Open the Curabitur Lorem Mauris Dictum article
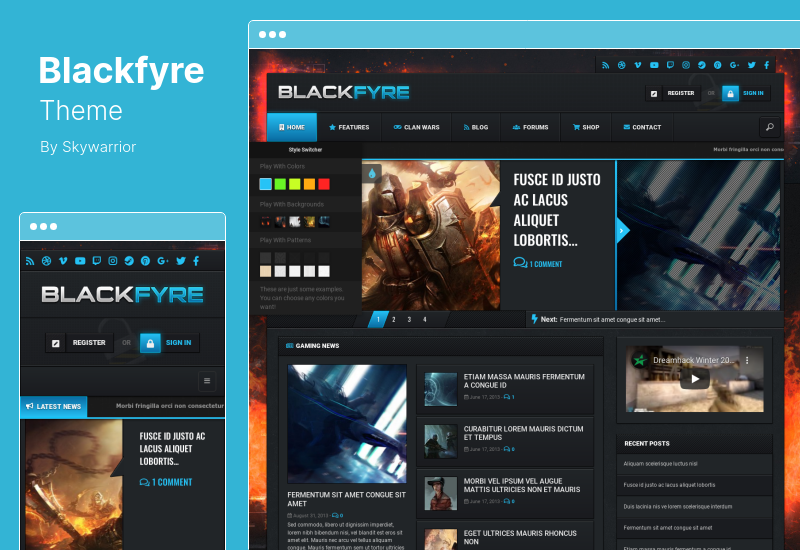The image size is (800, 550). coord(523,433)
